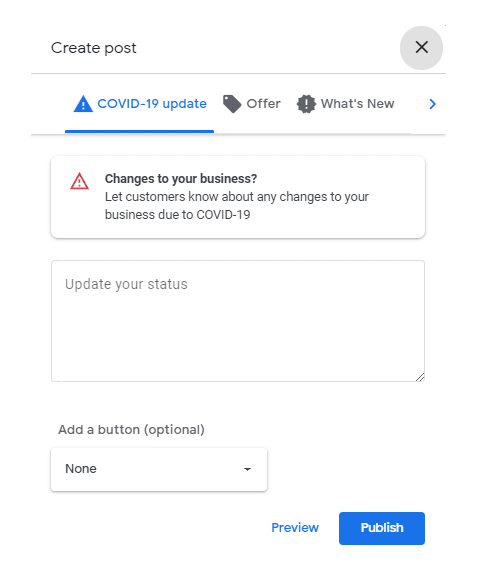482x573 pixels.
Task: Click the Changes to your business card
Action: point(238,197)
